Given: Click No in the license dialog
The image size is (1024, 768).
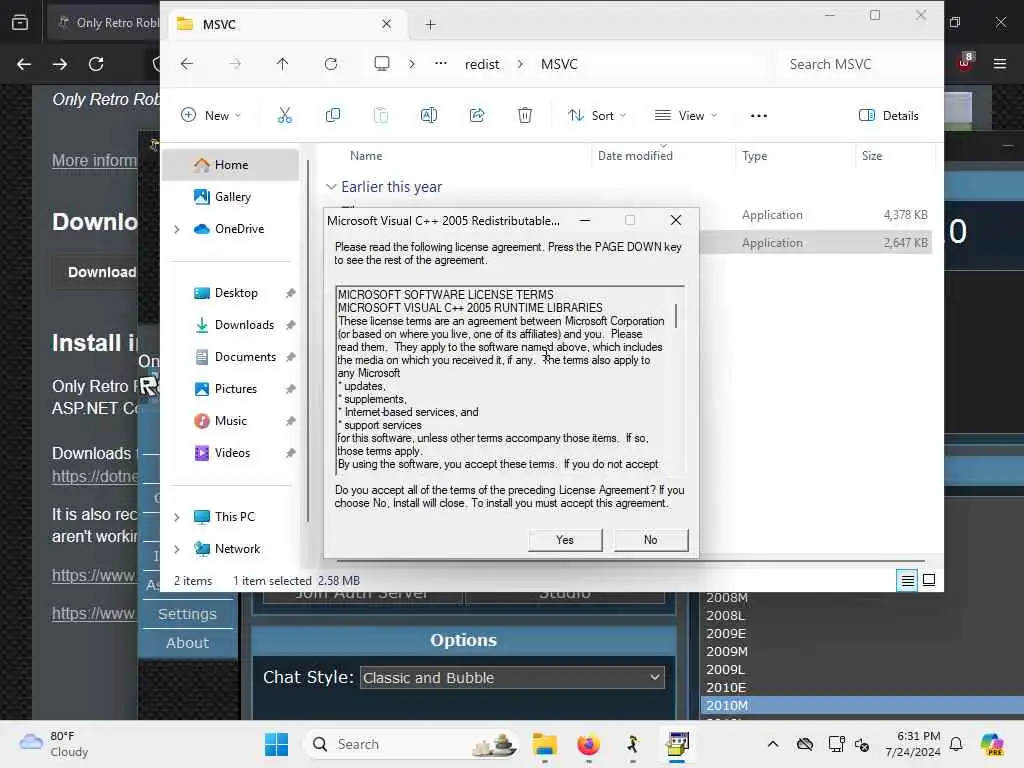Looking at the screenshot, I should [650, 540].
